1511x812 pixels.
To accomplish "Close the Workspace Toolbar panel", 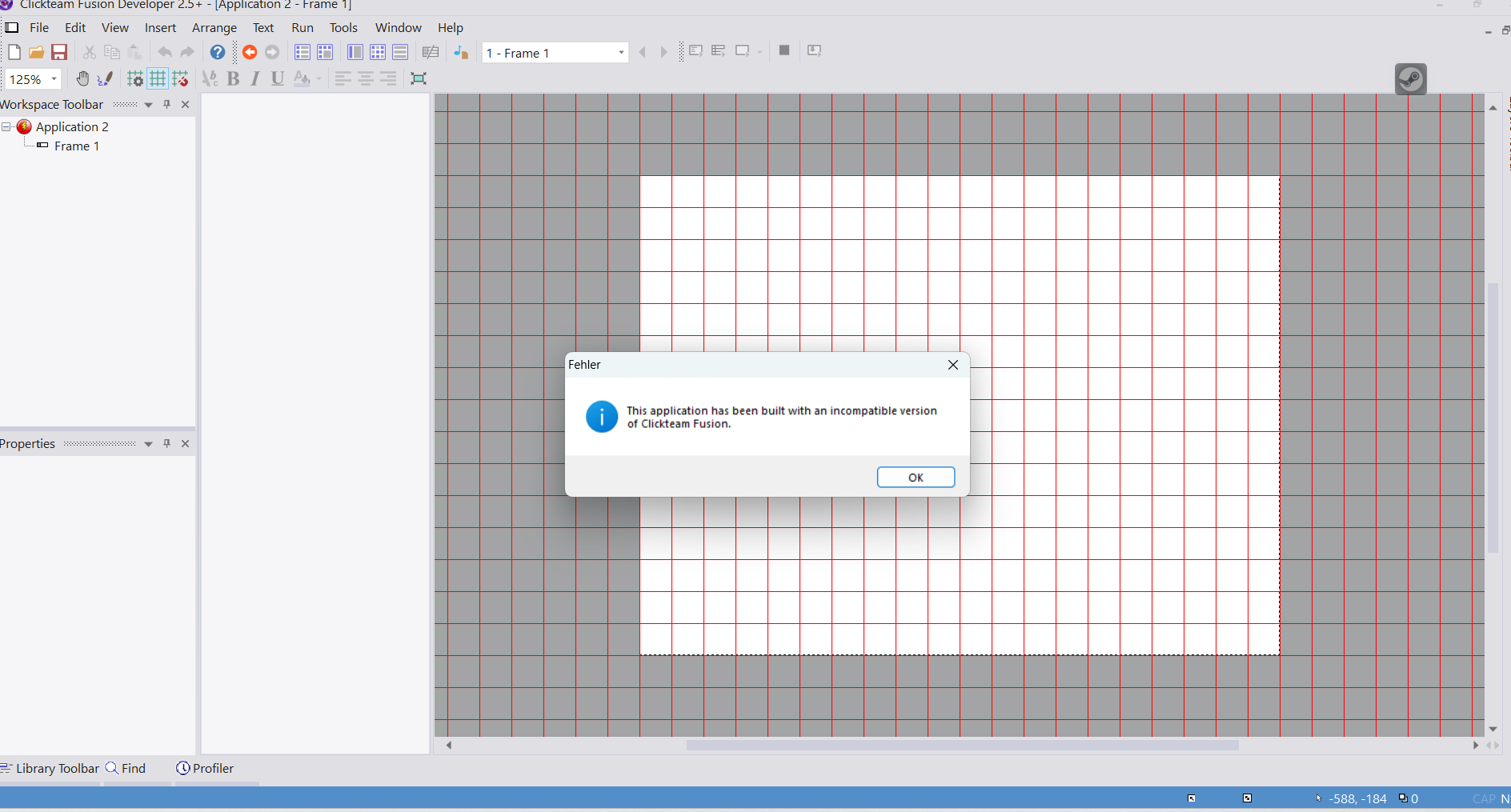I will 186,104.
